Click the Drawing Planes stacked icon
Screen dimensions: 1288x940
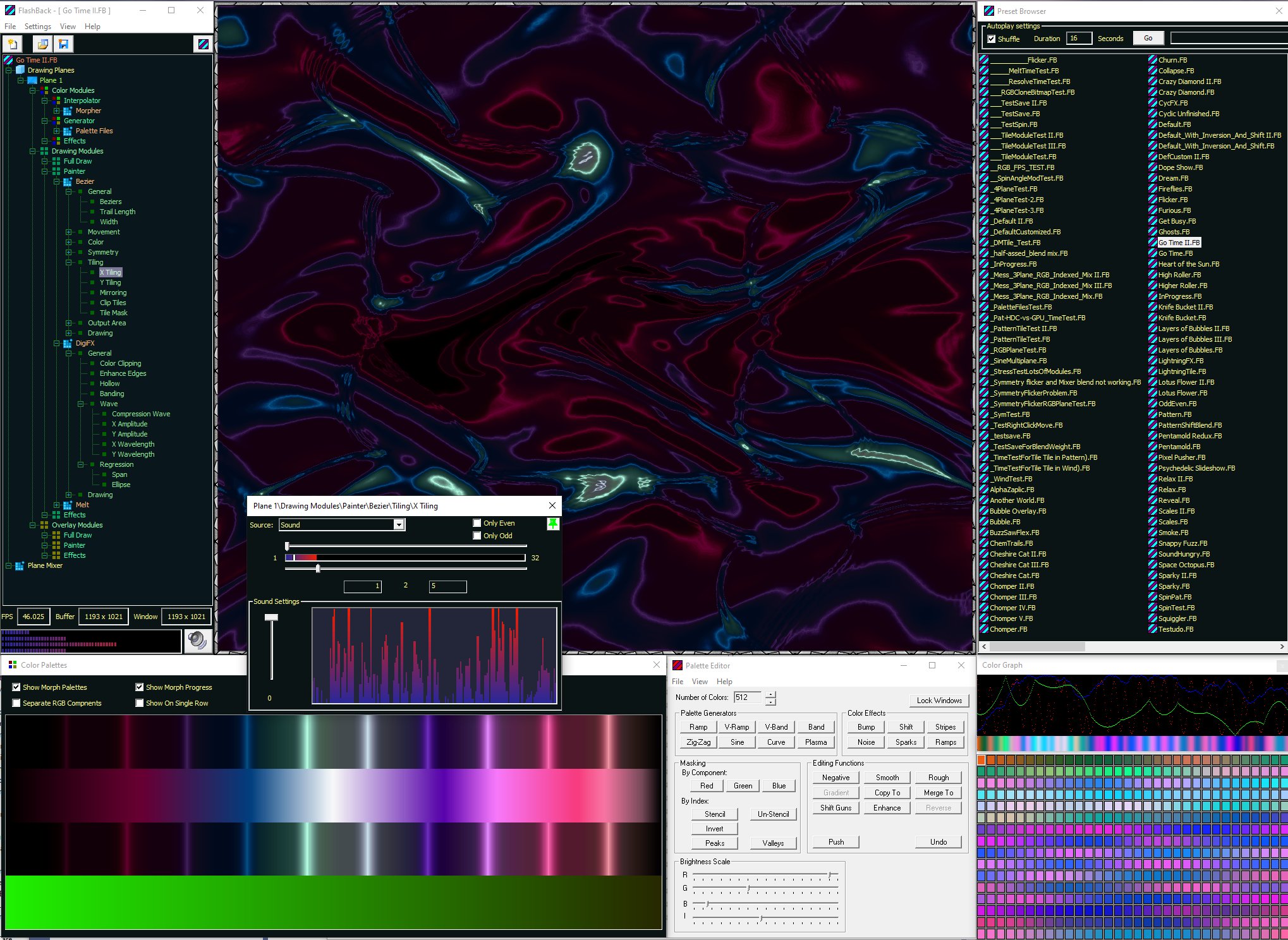[20, 70]
